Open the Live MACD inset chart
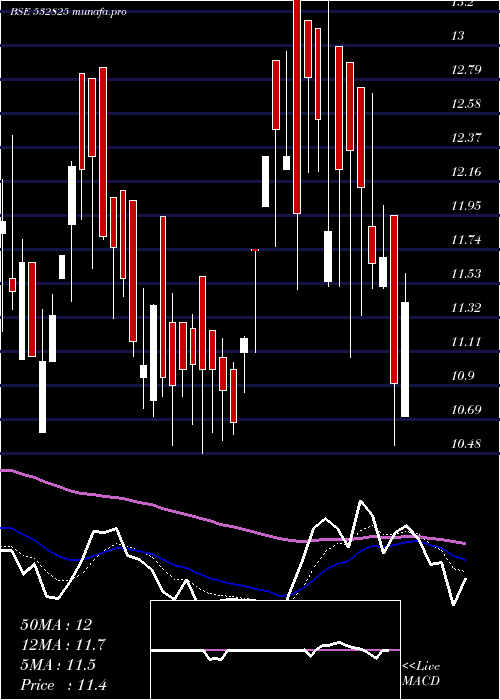 click(x=275, y=650)
